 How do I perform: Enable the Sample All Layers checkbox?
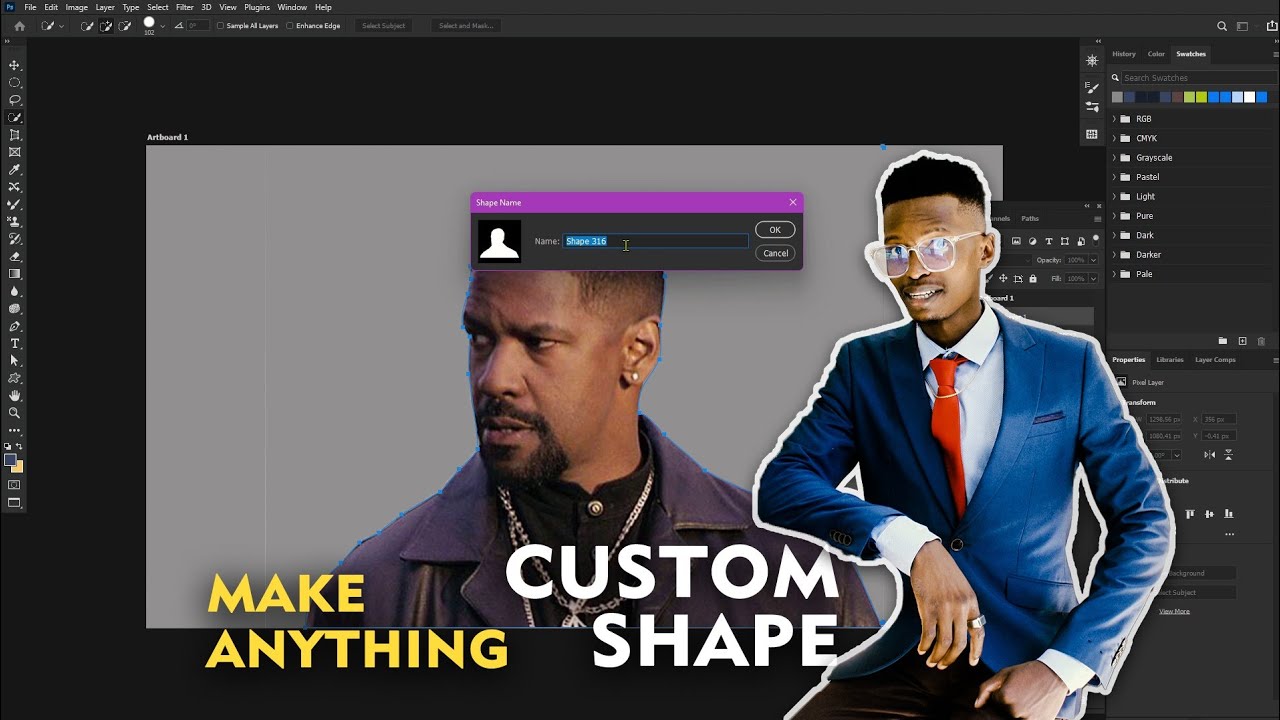click(220, 26)
